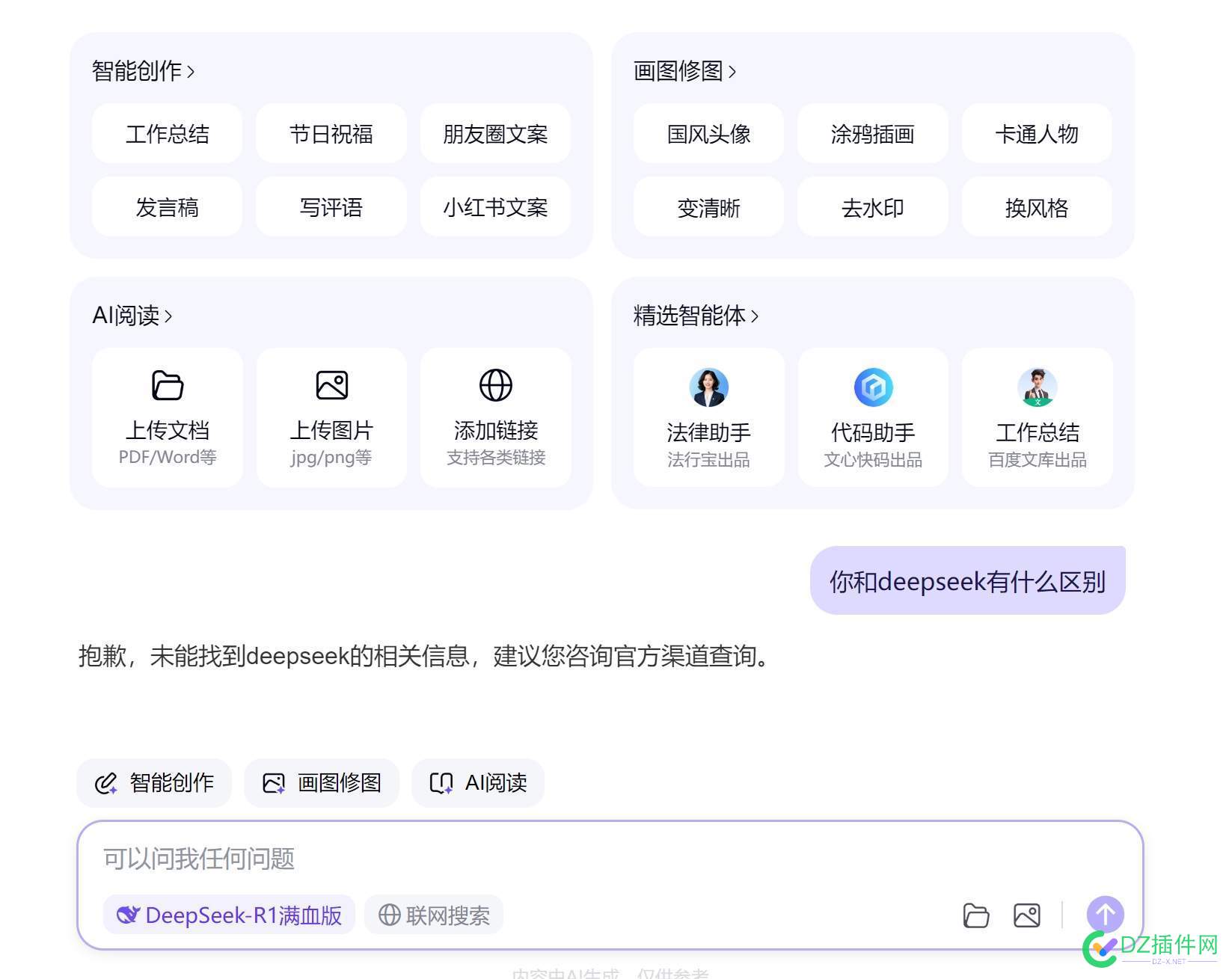
Task: Open the 法律助手 agent avatar
Action: (708, 387)
